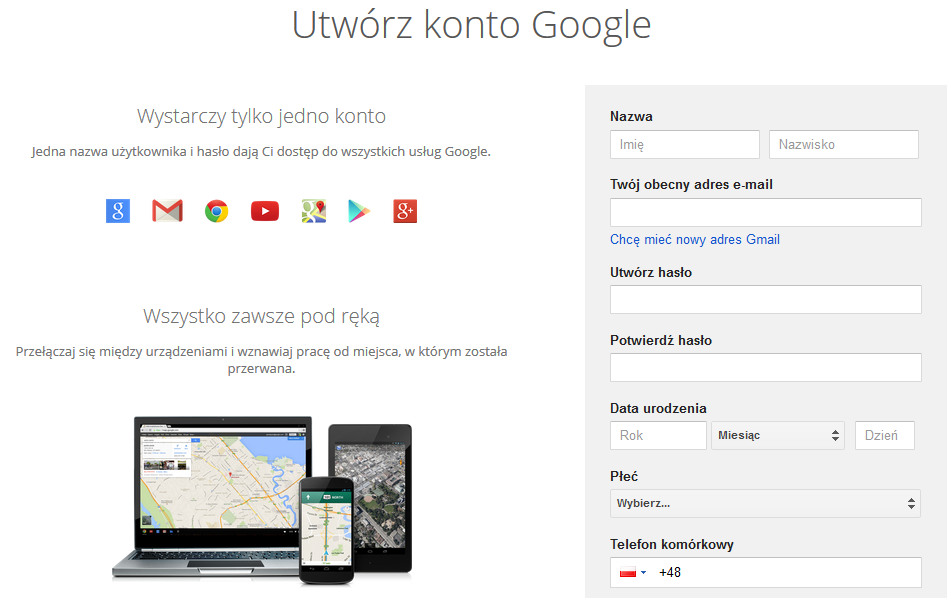952x602 pixels.
Task: Click the laptop showing Google Maps image
Action: point(212,496)
